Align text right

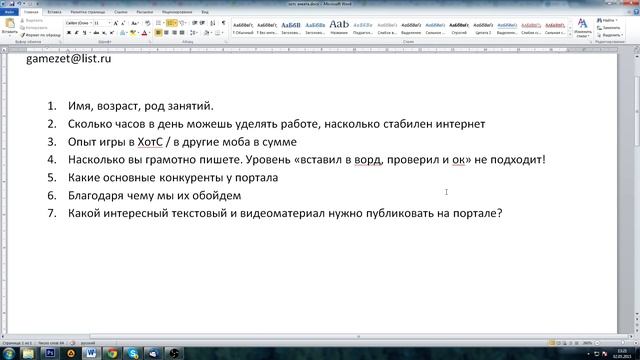pos(174,33)
